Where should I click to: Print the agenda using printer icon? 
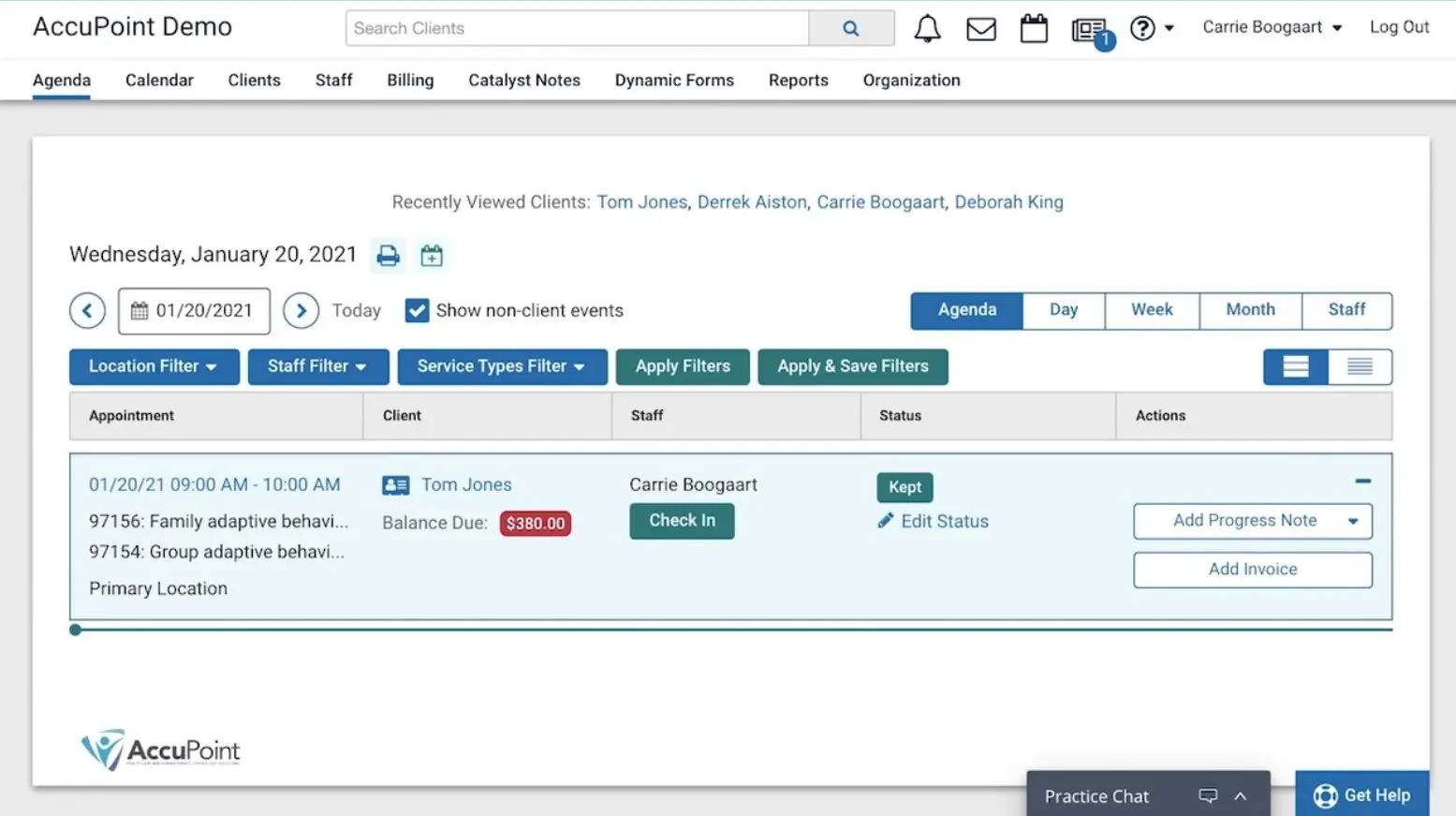pyautogui.click(x=388, y=256)
